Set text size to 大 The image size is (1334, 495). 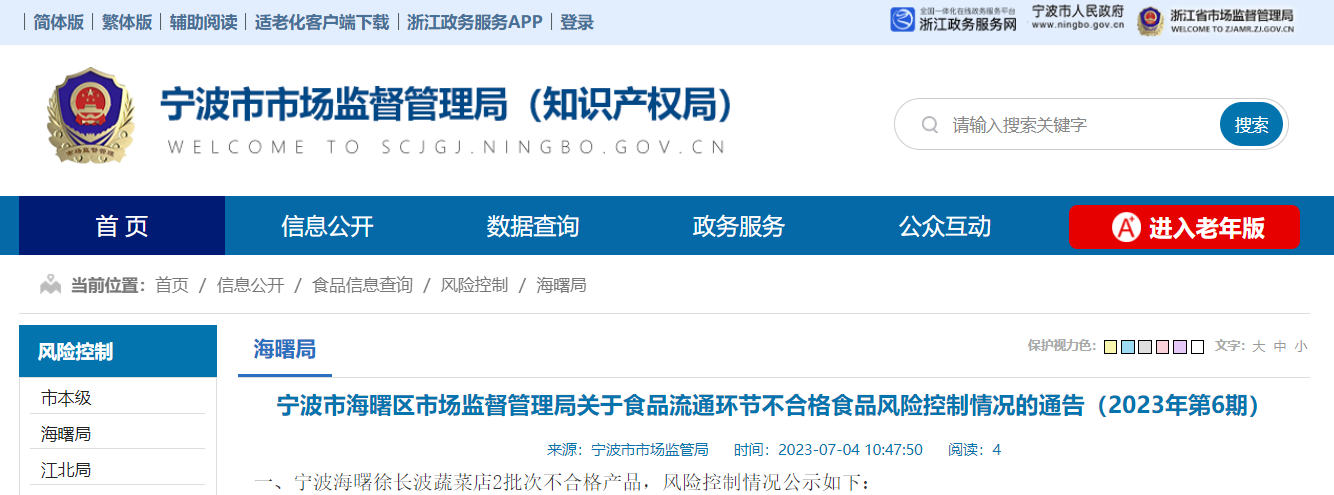click(x=1259, y=346)
